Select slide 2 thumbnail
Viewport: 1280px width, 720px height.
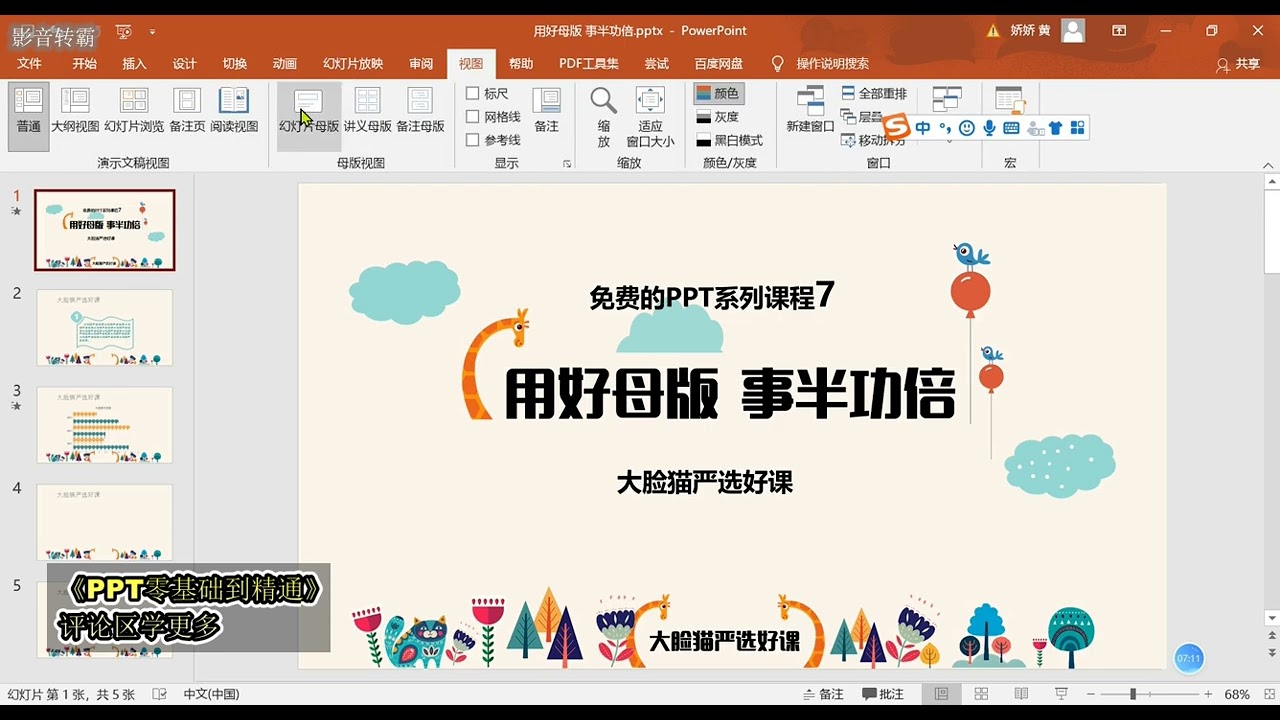(x=105, y=328)
